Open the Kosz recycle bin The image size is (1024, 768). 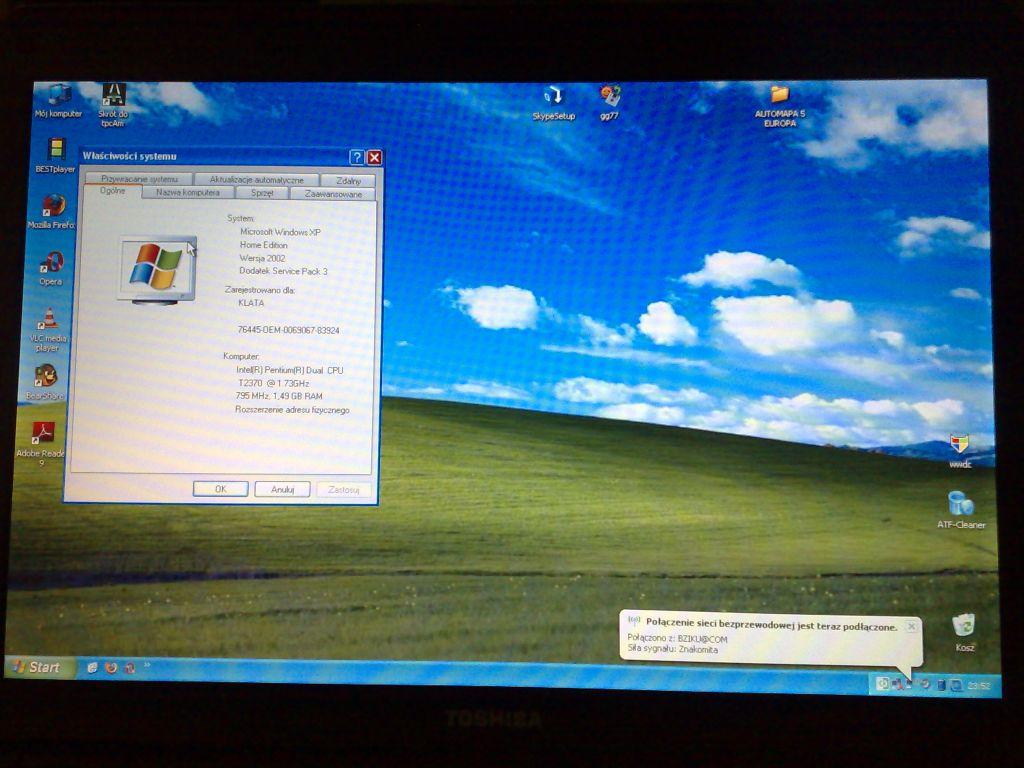click(964, 632)
